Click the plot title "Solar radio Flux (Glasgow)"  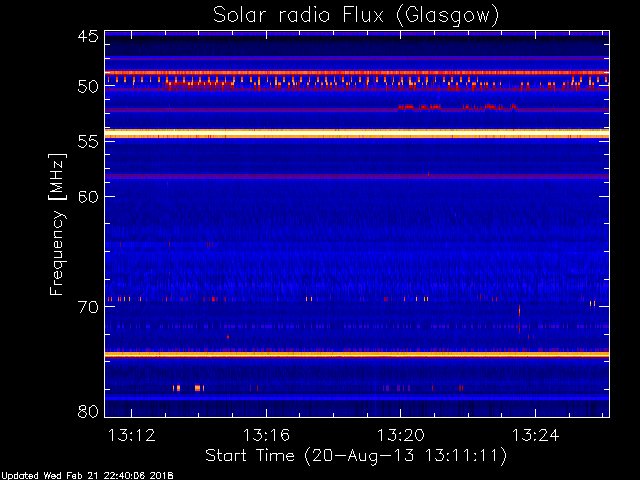356,16
